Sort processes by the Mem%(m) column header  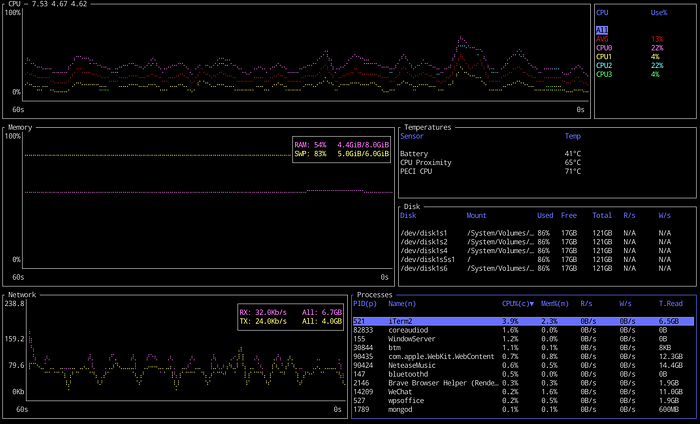click(x=554, y=304)
